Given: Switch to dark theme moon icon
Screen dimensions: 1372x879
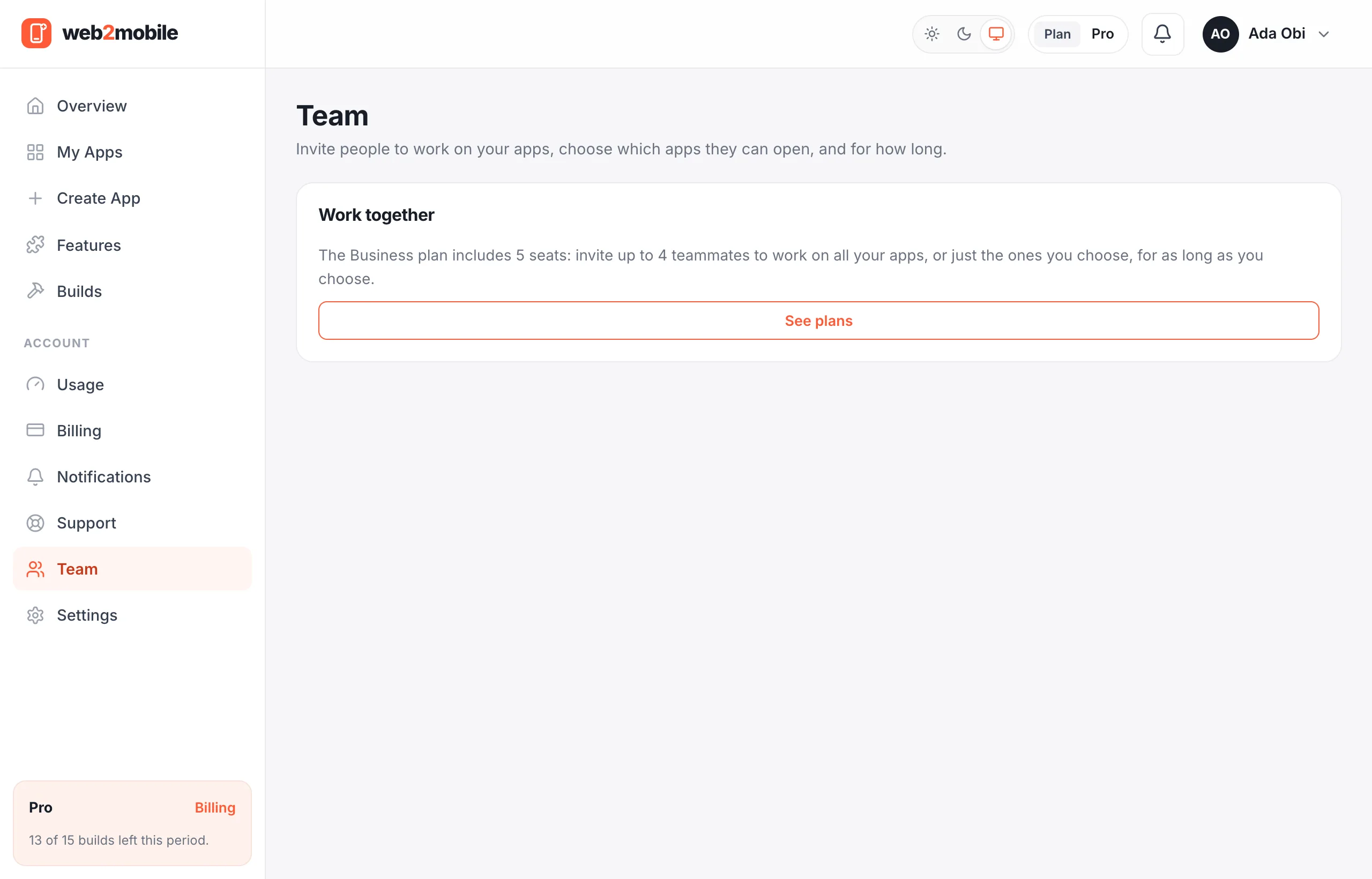Looking at the screenshot, I should tap(964, 34).
